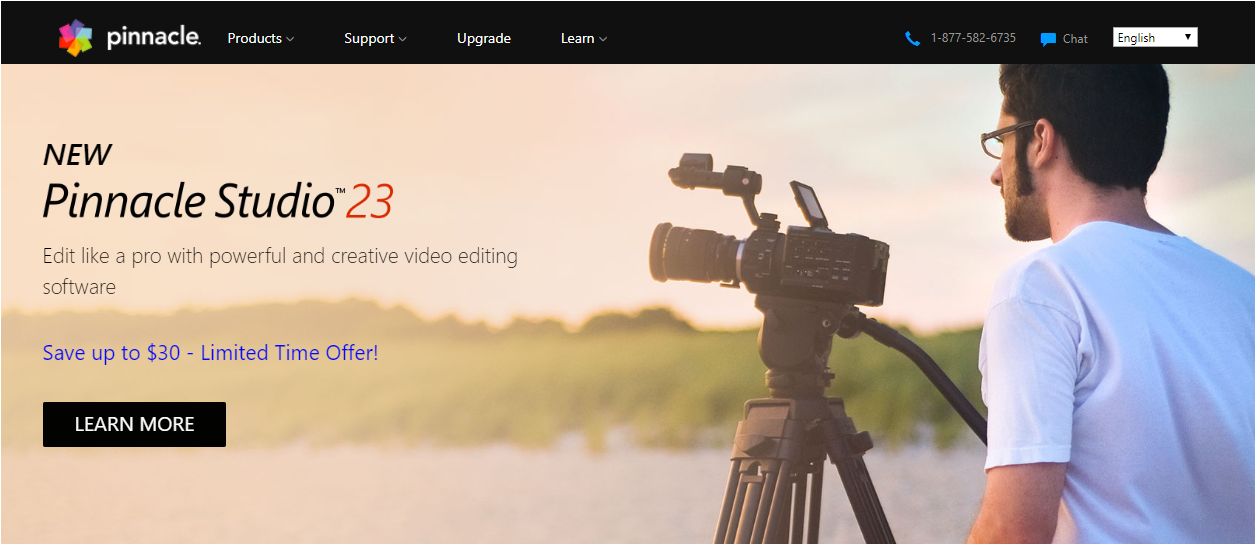Expand the Learn chevron arrow
The height and width of the screenshot is (545, 1256).
(603, 39)
